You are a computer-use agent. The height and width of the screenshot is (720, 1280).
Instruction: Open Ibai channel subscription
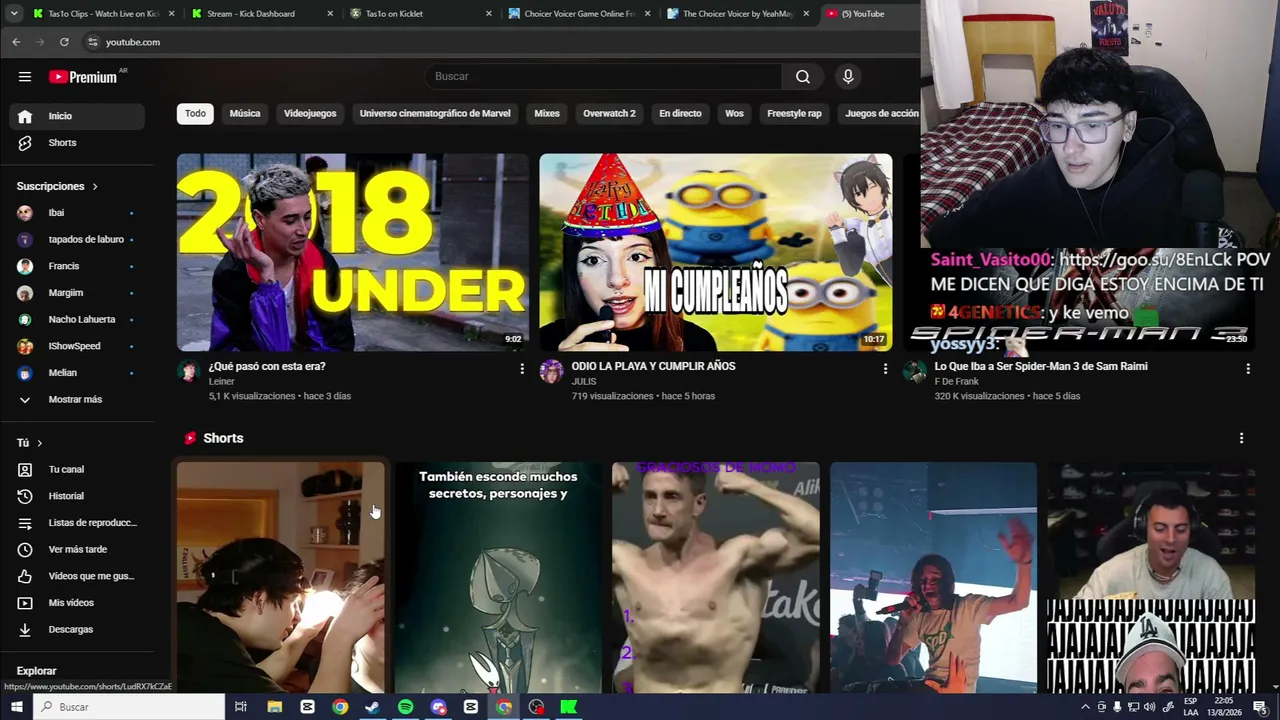tap(77, 213)
